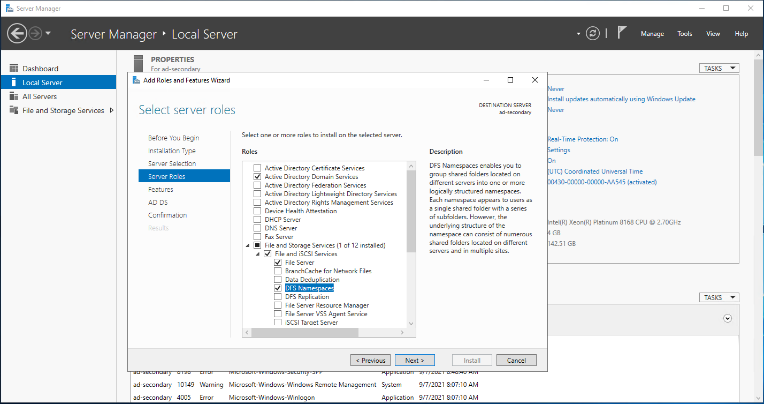Click the install updates automatically link
This screenshot has height=404, width=764.
[x=621, y=99]
